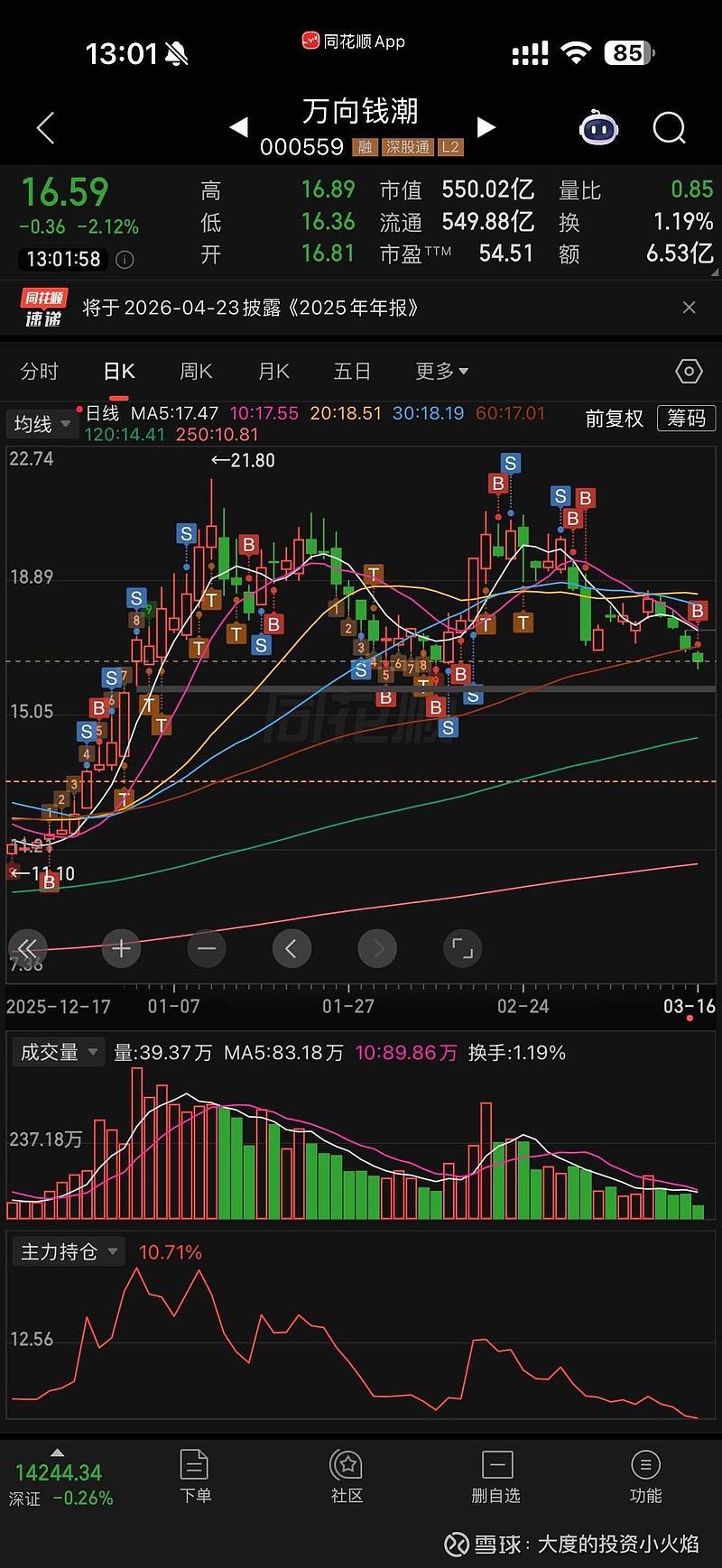
Task: Tap 主力持仓 10.71% value
Action: [170, 1252]
